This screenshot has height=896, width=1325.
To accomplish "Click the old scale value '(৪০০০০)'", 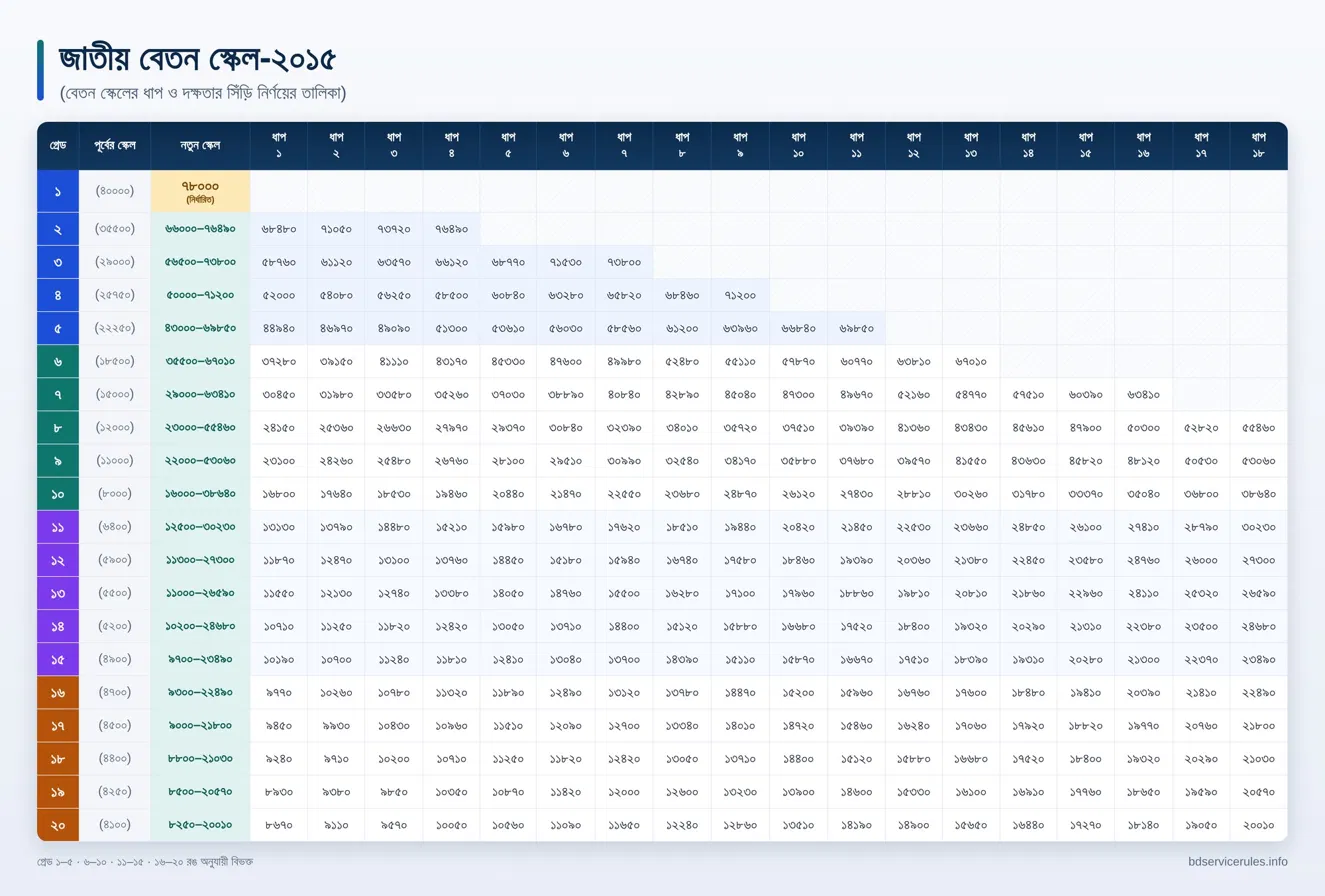I will tap(115, 190).
